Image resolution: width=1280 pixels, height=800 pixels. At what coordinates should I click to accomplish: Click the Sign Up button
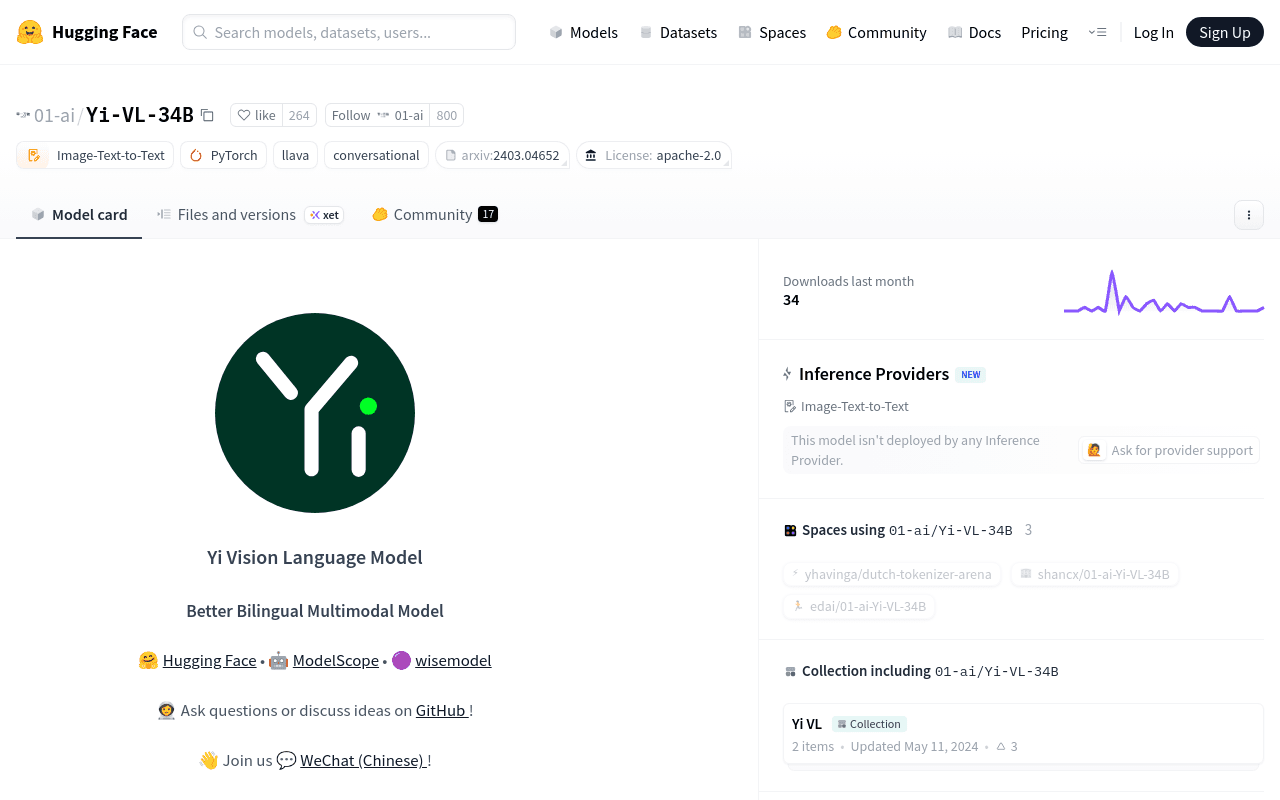(x=1225, y=32)
